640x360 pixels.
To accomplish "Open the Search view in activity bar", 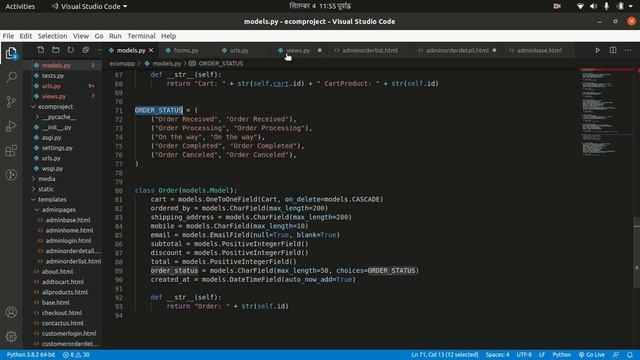I will 11,77.
